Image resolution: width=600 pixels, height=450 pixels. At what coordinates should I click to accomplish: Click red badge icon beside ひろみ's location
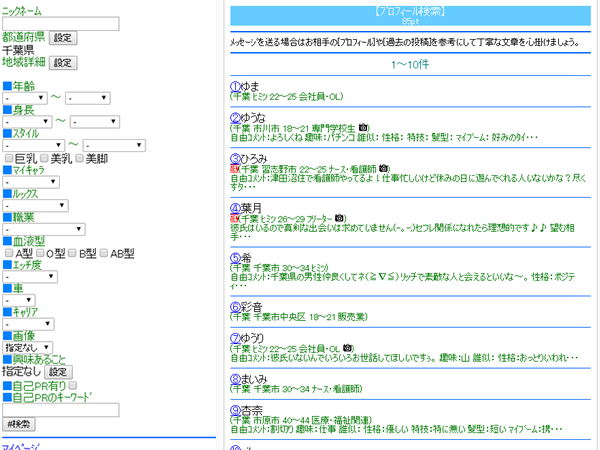tap(234, 168)
